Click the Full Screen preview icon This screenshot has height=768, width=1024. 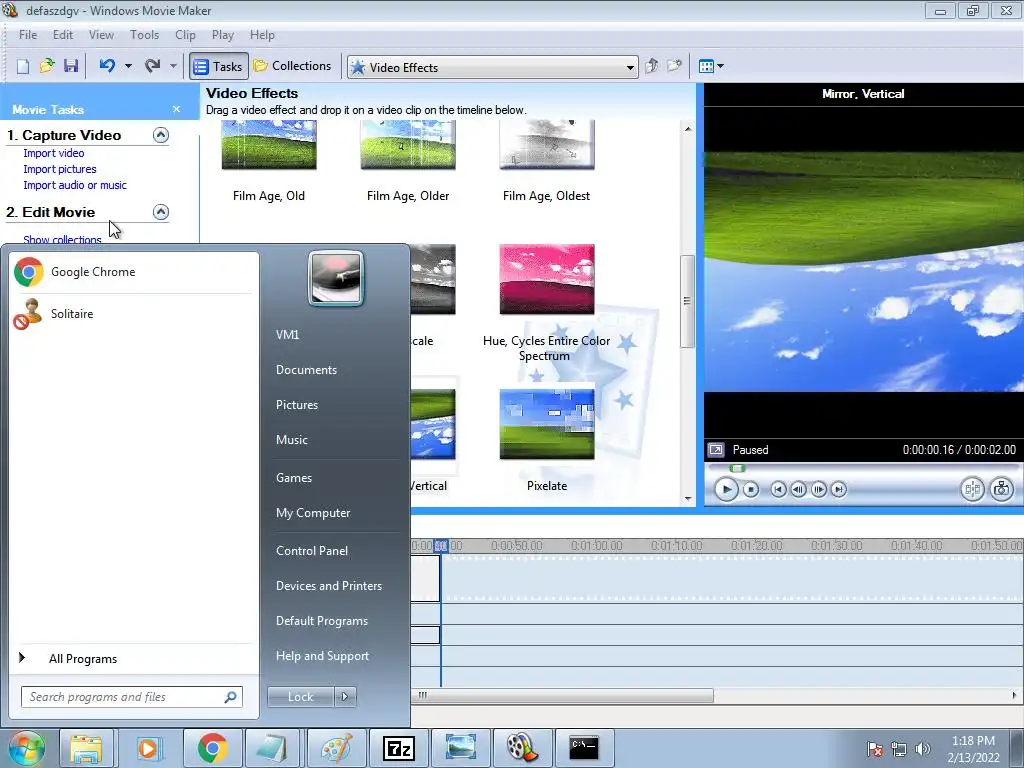click(x=716, y=450)
